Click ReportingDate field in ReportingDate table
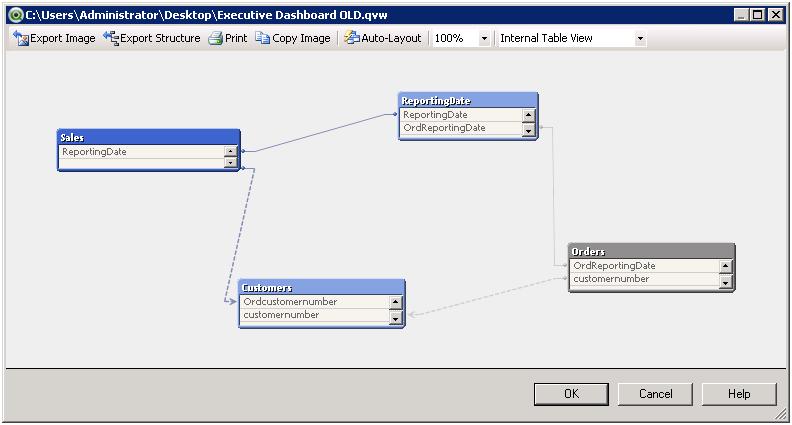 [461, 115]
